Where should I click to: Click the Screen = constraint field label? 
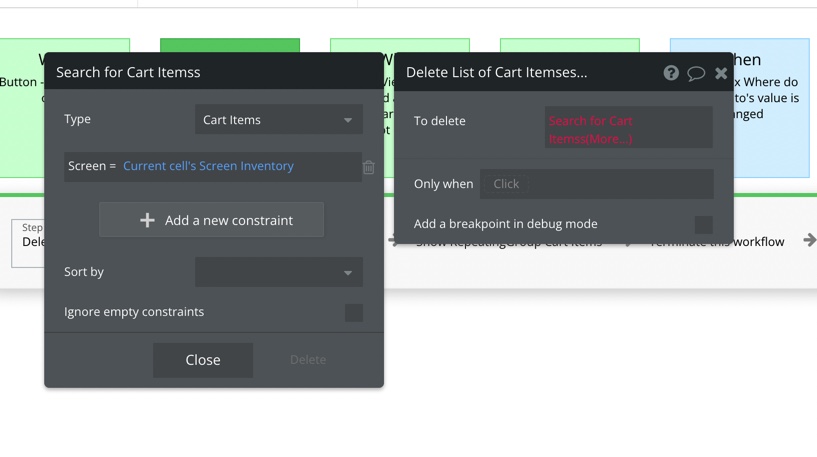pyautogui.click(x=92, y=166)
